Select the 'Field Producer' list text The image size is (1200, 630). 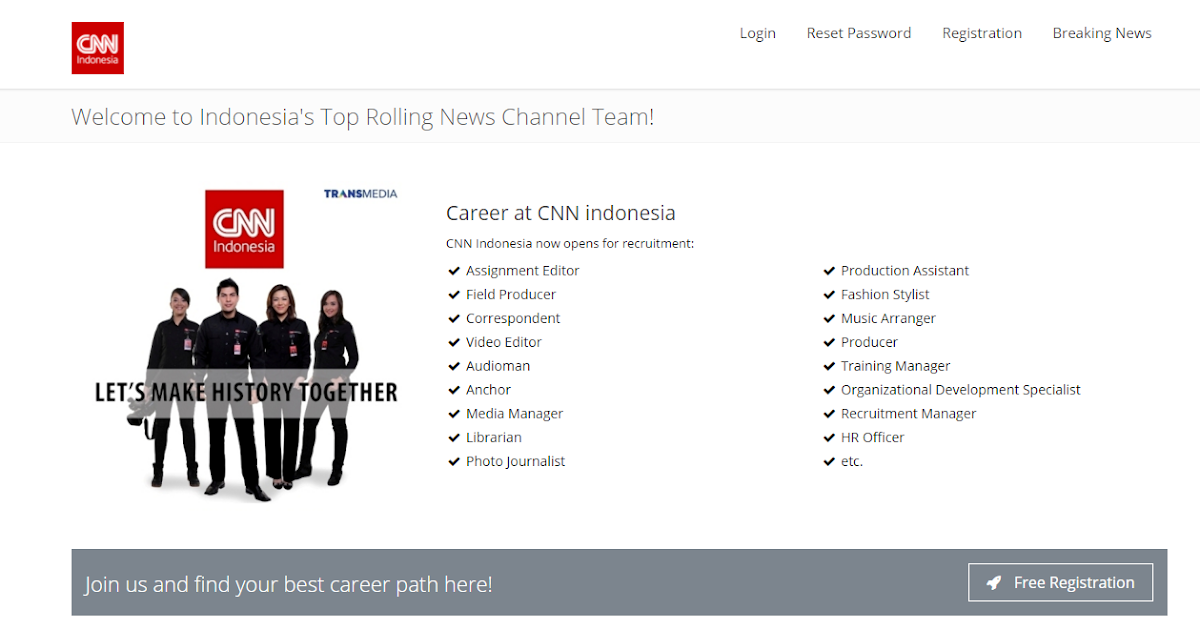point(511,295)
